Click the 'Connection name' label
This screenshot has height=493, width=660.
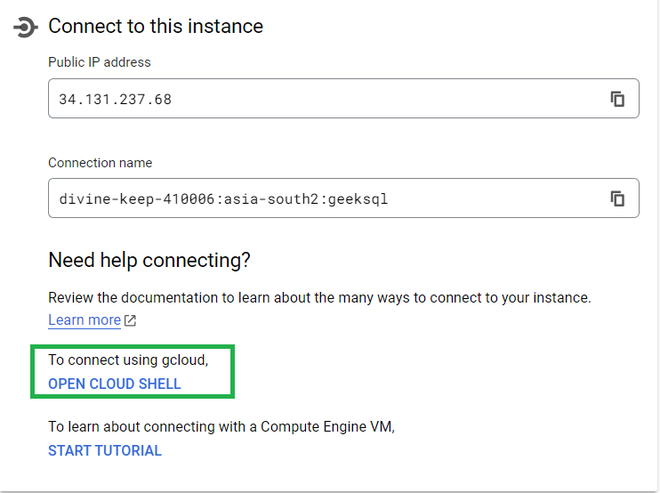click(x=100, y=163)
